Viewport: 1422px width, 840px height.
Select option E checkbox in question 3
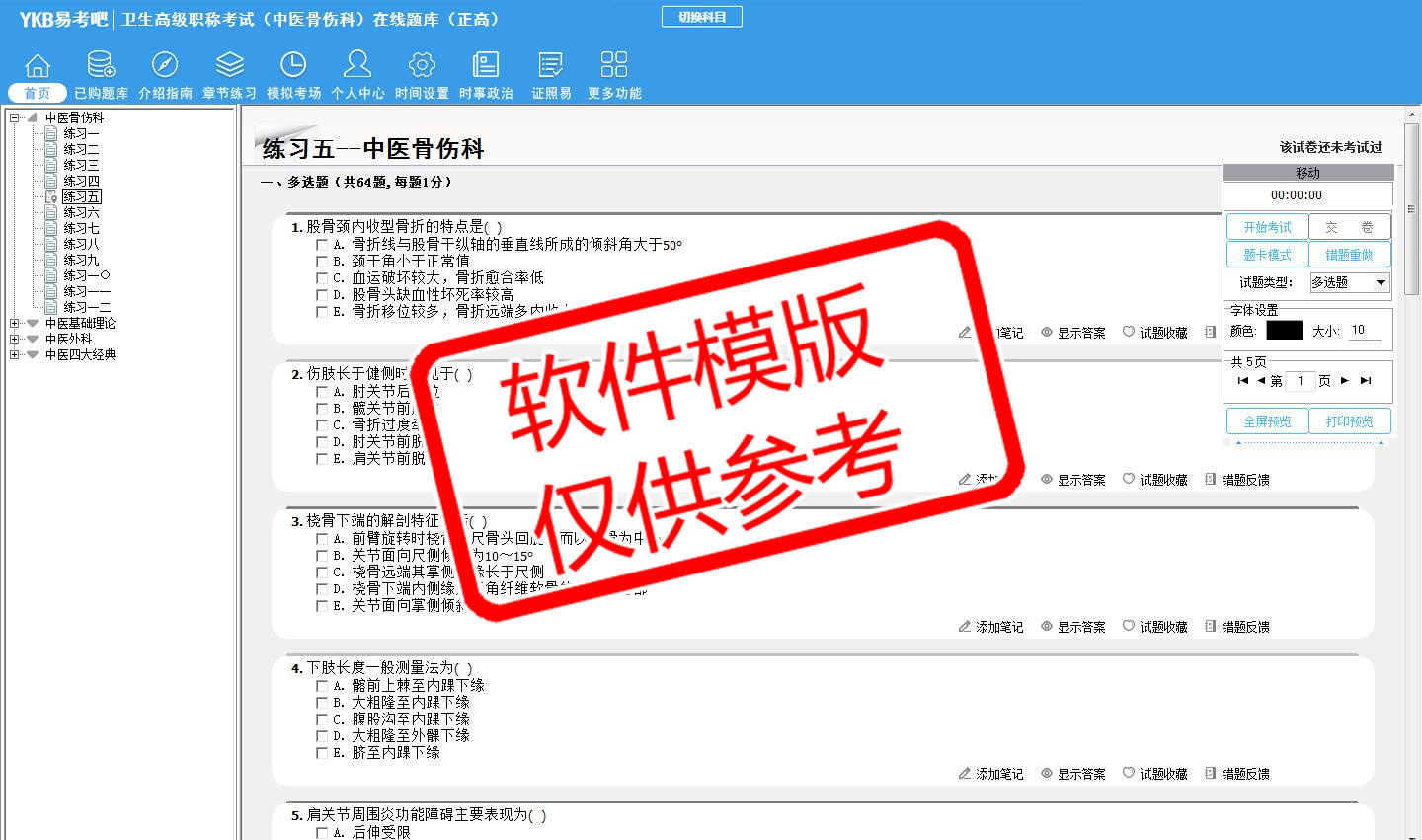[322, 606]
